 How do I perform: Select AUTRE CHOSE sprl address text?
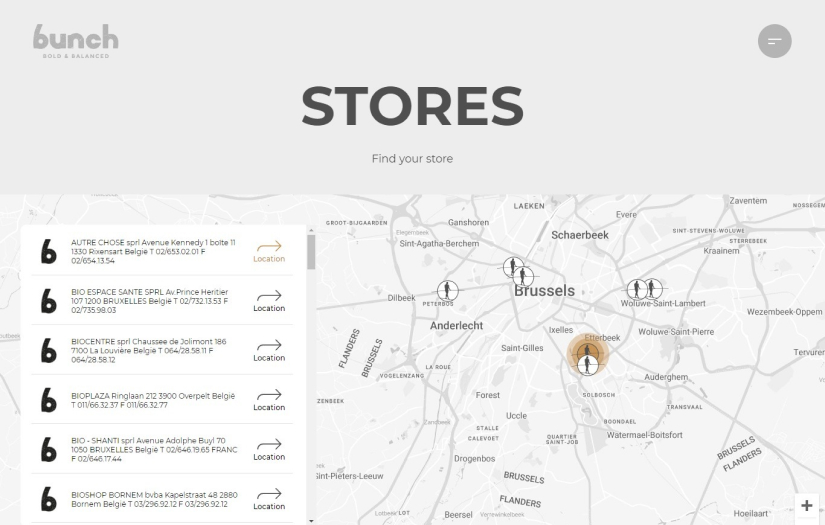coord(154,251)
